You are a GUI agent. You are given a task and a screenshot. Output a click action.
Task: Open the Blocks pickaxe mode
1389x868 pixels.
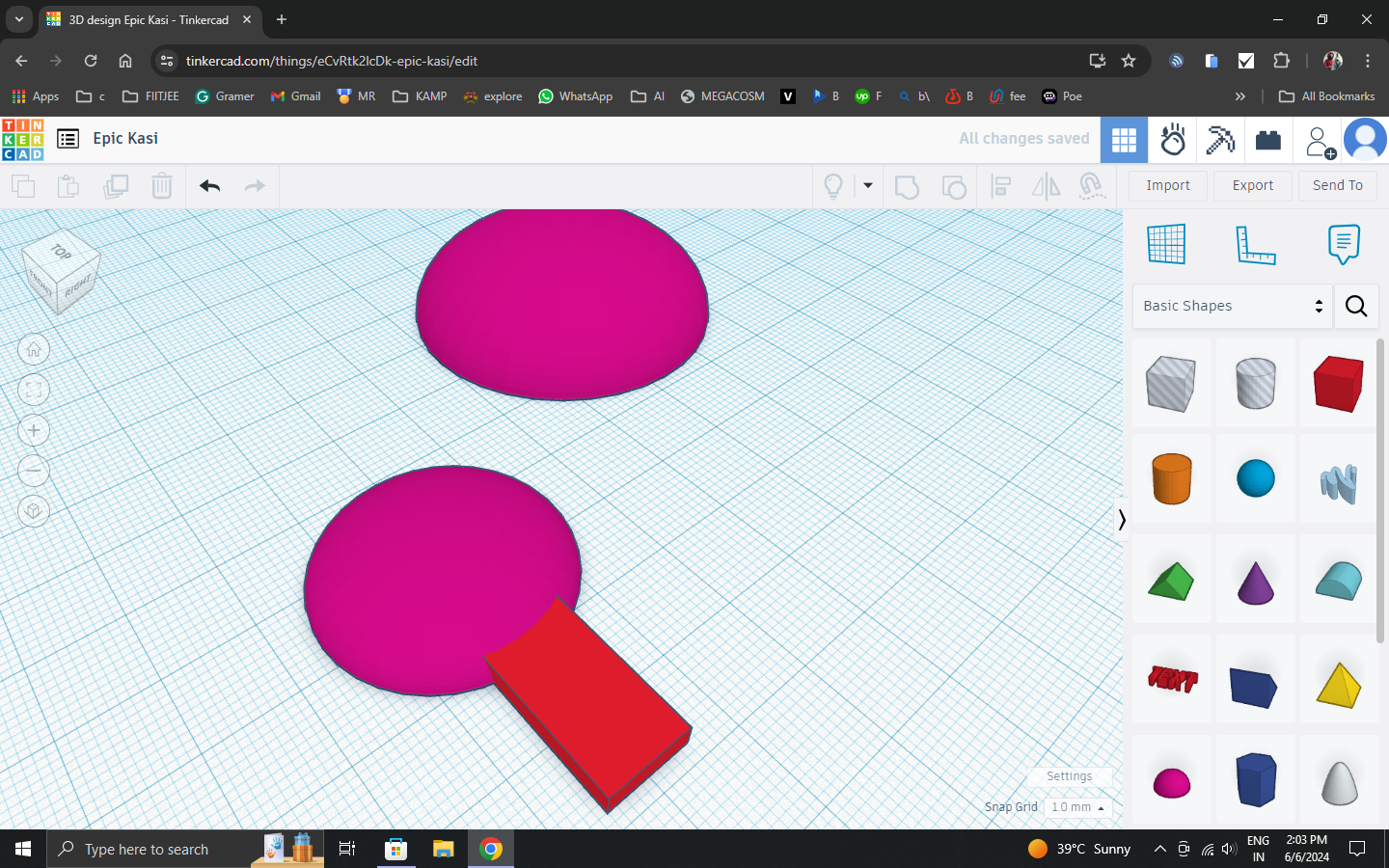(1220, 141)
